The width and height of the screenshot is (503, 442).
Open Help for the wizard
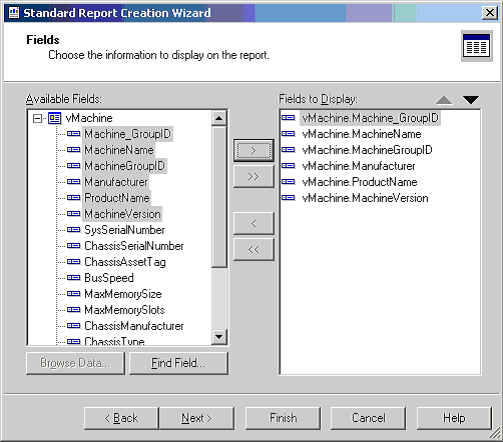pyautogui.click(x=454, y=418)
